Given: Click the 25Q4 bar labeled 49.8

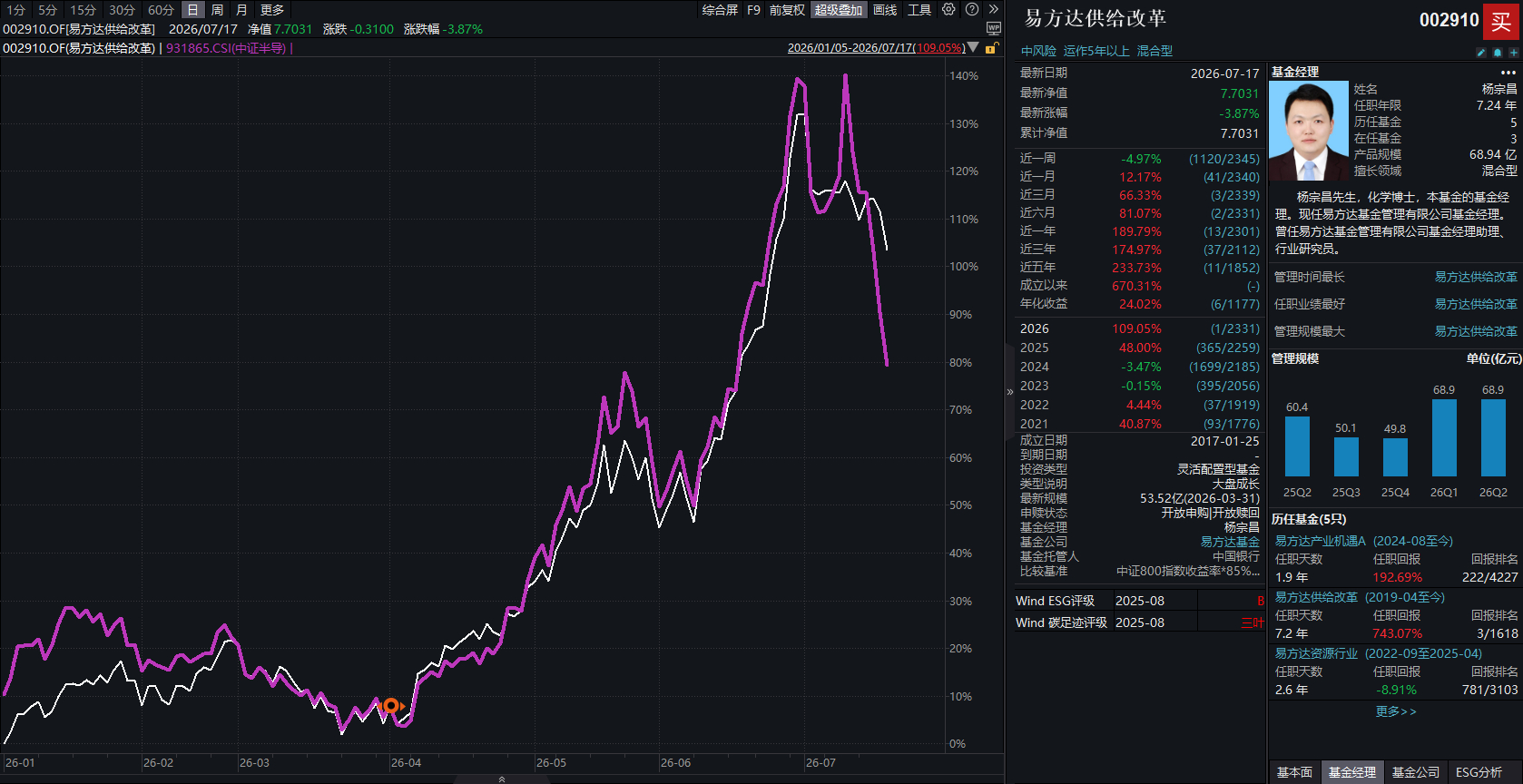Looking at the screenshot, I should point(1395,457).
